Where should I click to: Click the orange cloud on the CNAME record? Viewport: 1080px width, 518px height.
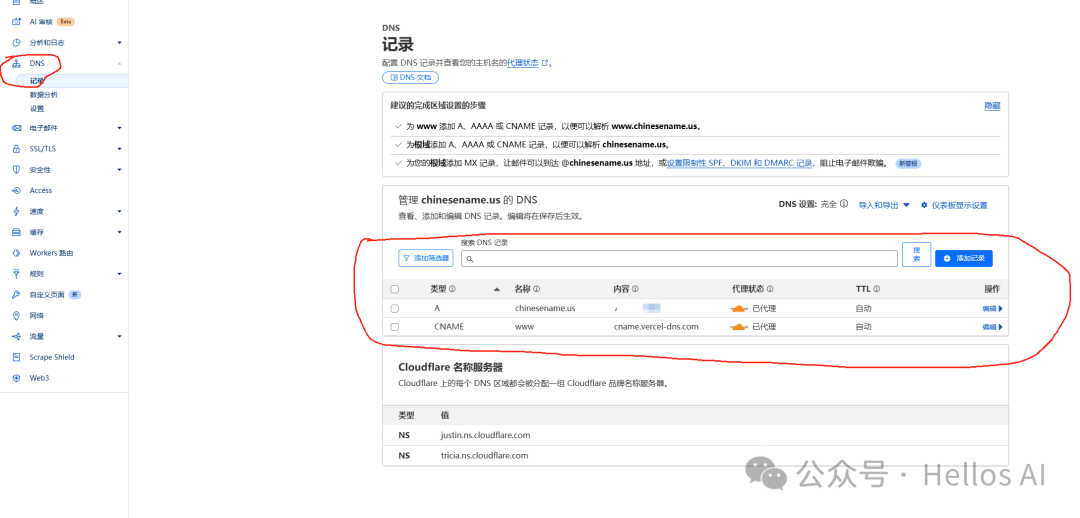coord(739,327)
